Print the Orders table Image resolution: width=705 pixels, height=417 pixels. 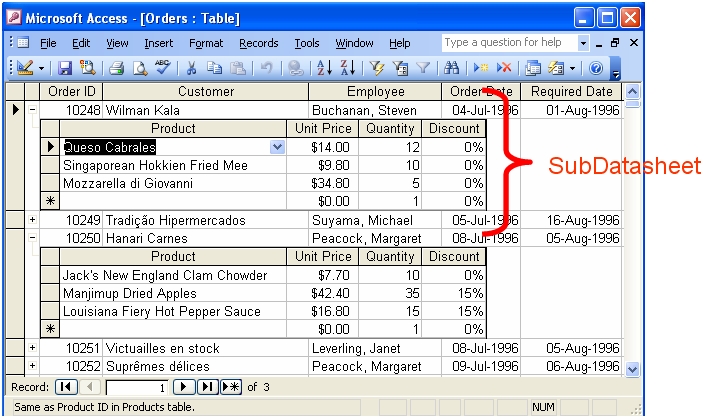[x=117, y=68]
